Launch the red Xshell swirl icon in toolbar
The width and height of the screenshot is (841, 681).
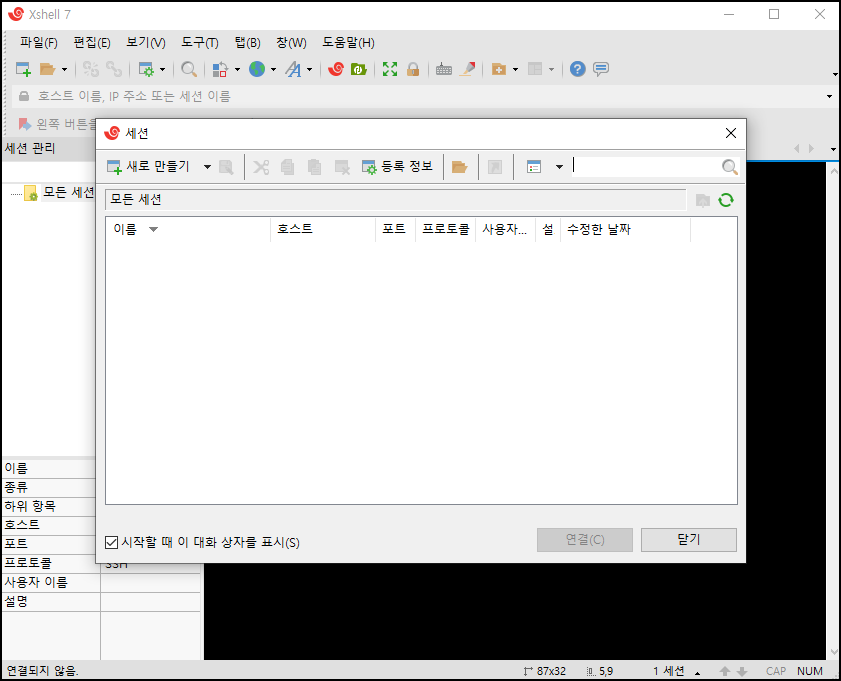(336, 69)
